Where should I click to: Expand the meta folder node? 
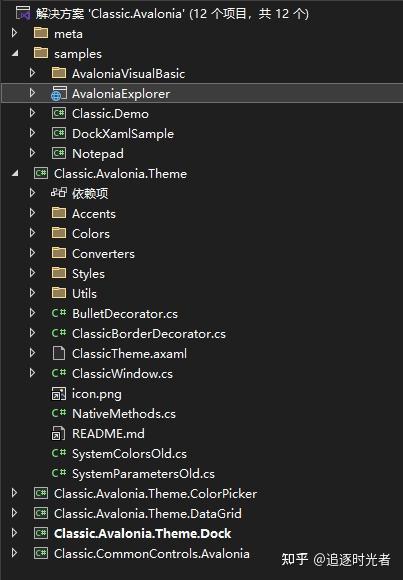tap(14, 33)
